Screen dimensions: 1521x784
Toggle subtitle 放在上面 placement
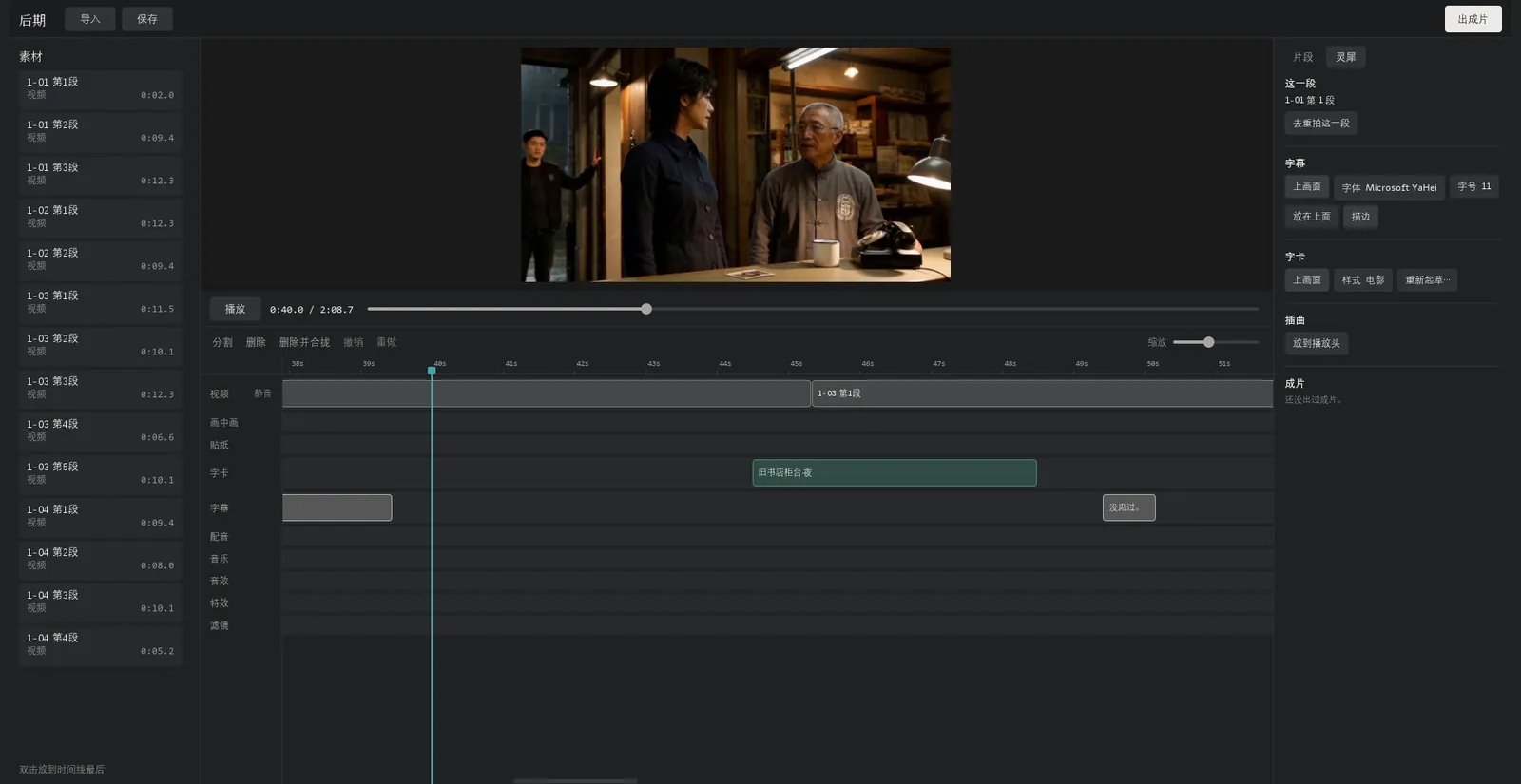[x=1311, y=217]
